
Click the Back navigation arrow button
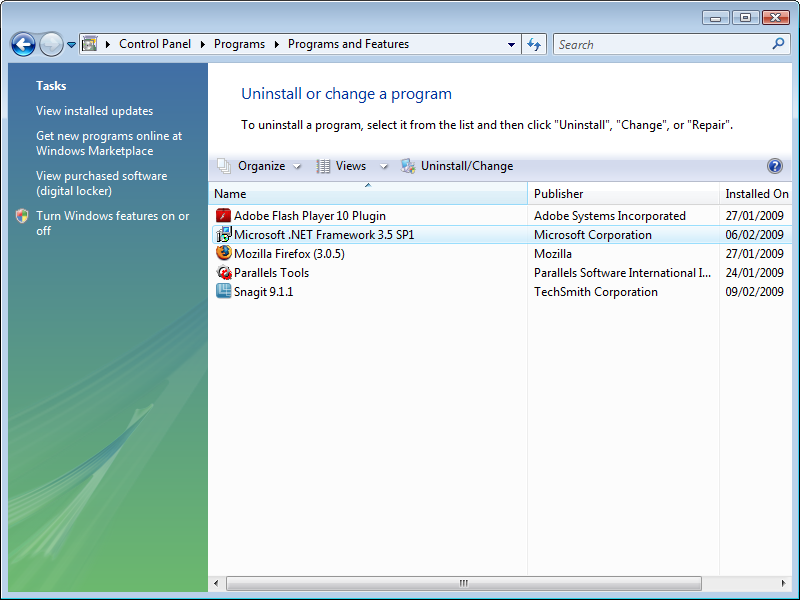point(23,44)
